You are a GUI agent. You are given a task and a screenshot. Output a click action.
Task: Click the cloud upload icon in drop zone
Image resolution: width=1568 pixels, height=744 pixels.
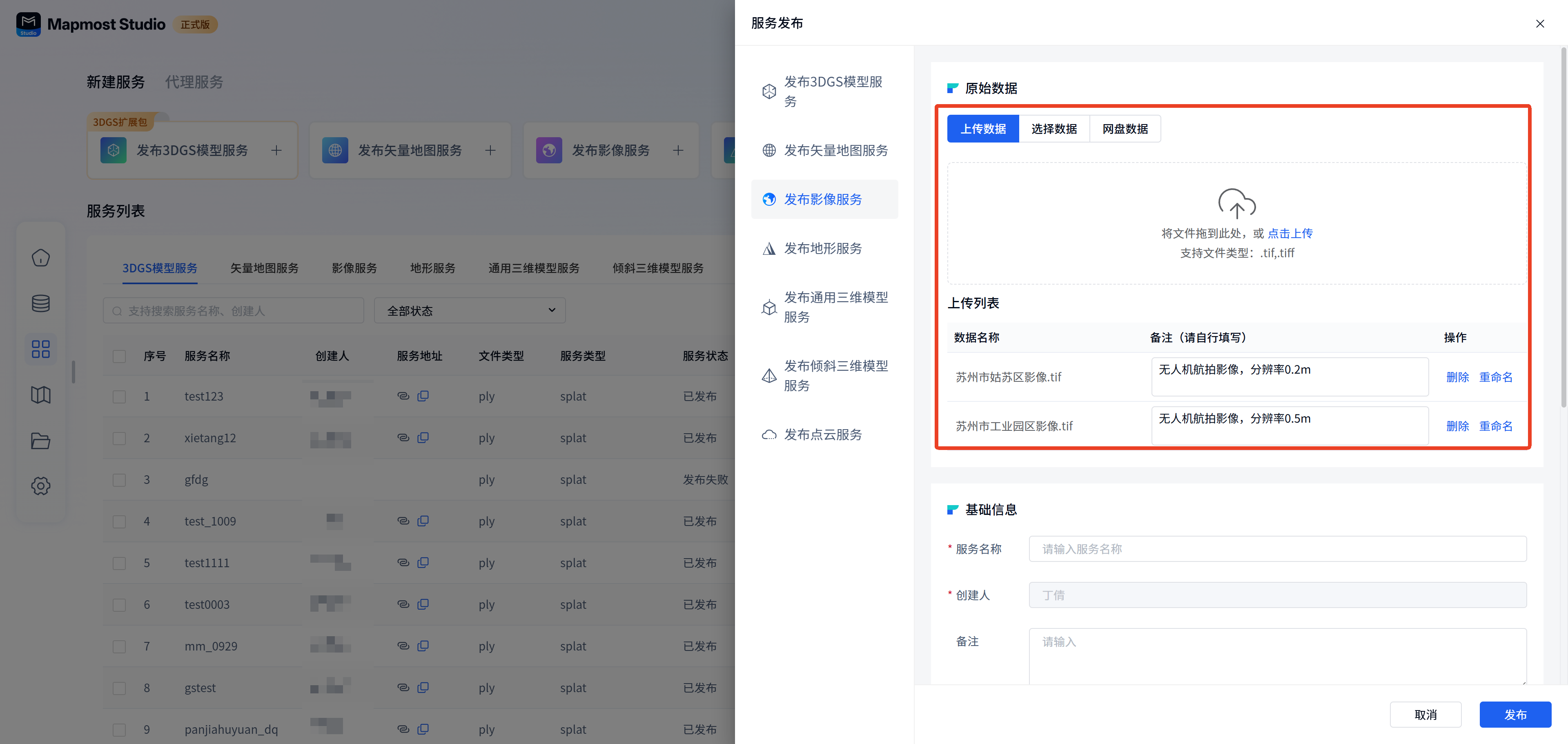1236,203
